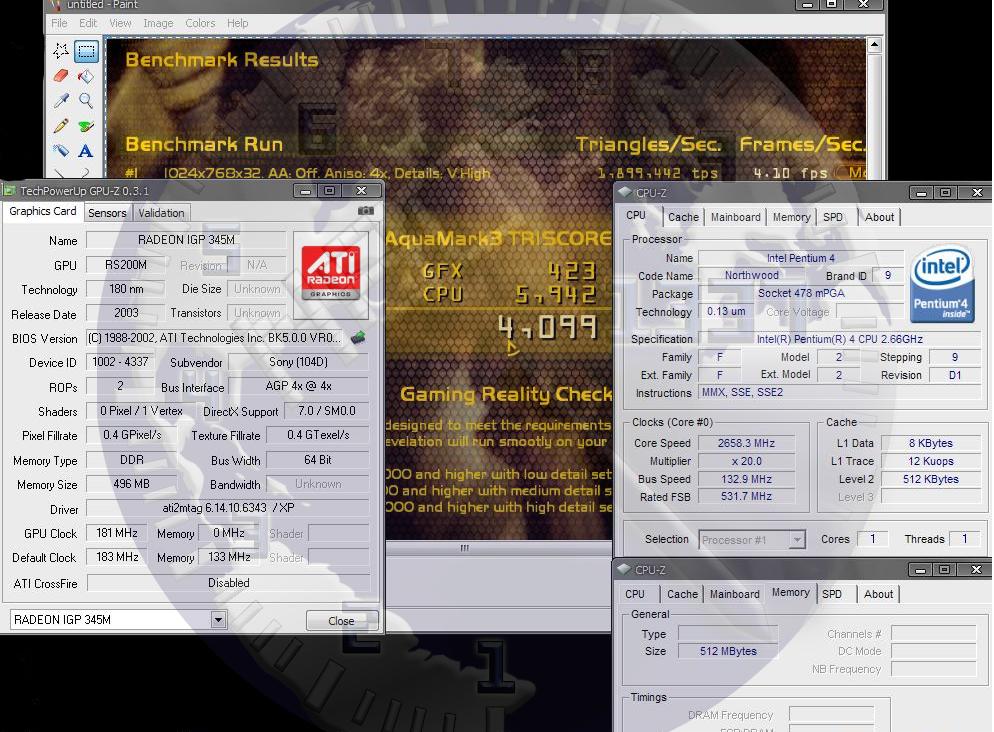Click the Package value Socket 478 mPGA
This screenshot has height=732, width=994.
(x=801, y=293)
